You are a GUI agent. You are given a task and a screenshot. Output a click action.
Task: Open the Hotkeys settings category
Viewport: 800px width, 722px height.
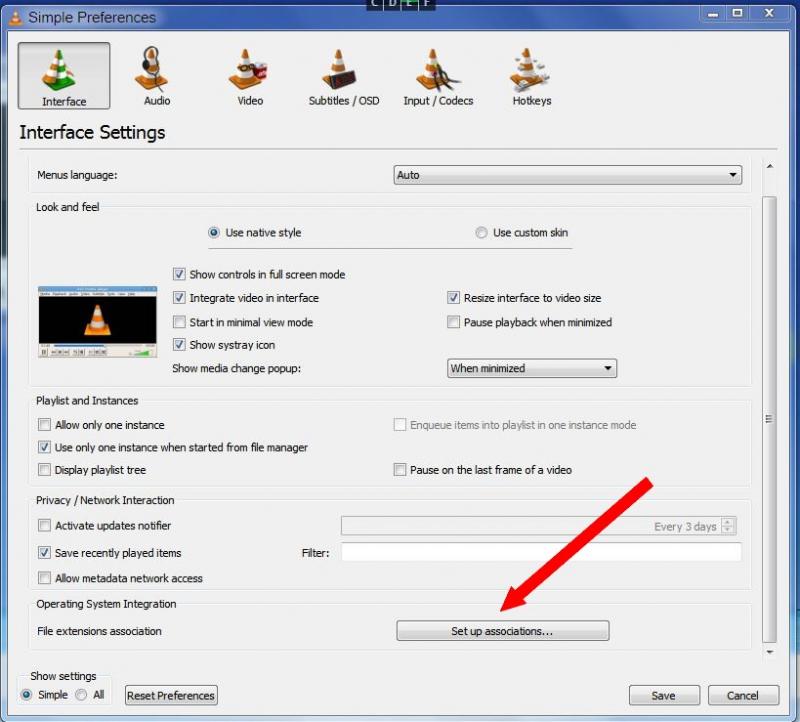tap(531, 76)
